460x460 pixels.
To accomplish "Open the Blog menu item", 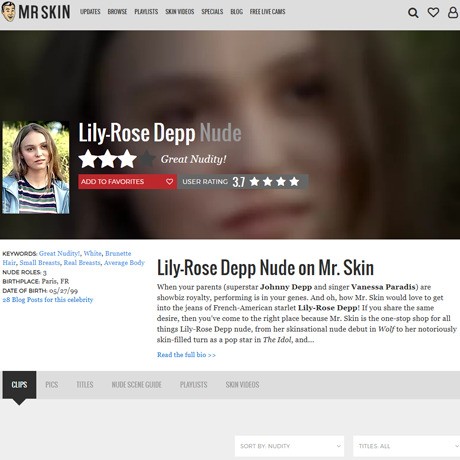I will (x=236, y=12).
